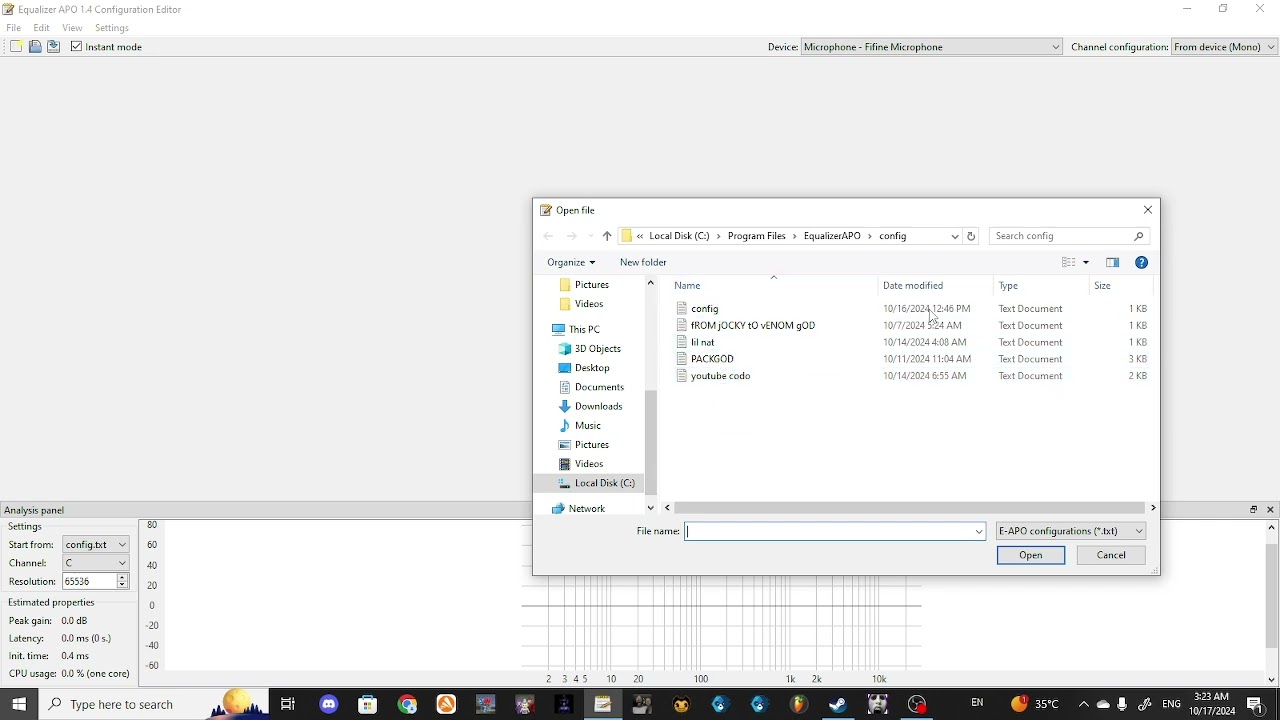The height and width of the screenshot is (720, 1280).
Task: Click the navigation pane vertical scrollbar
Action: (x=652, y=443)
